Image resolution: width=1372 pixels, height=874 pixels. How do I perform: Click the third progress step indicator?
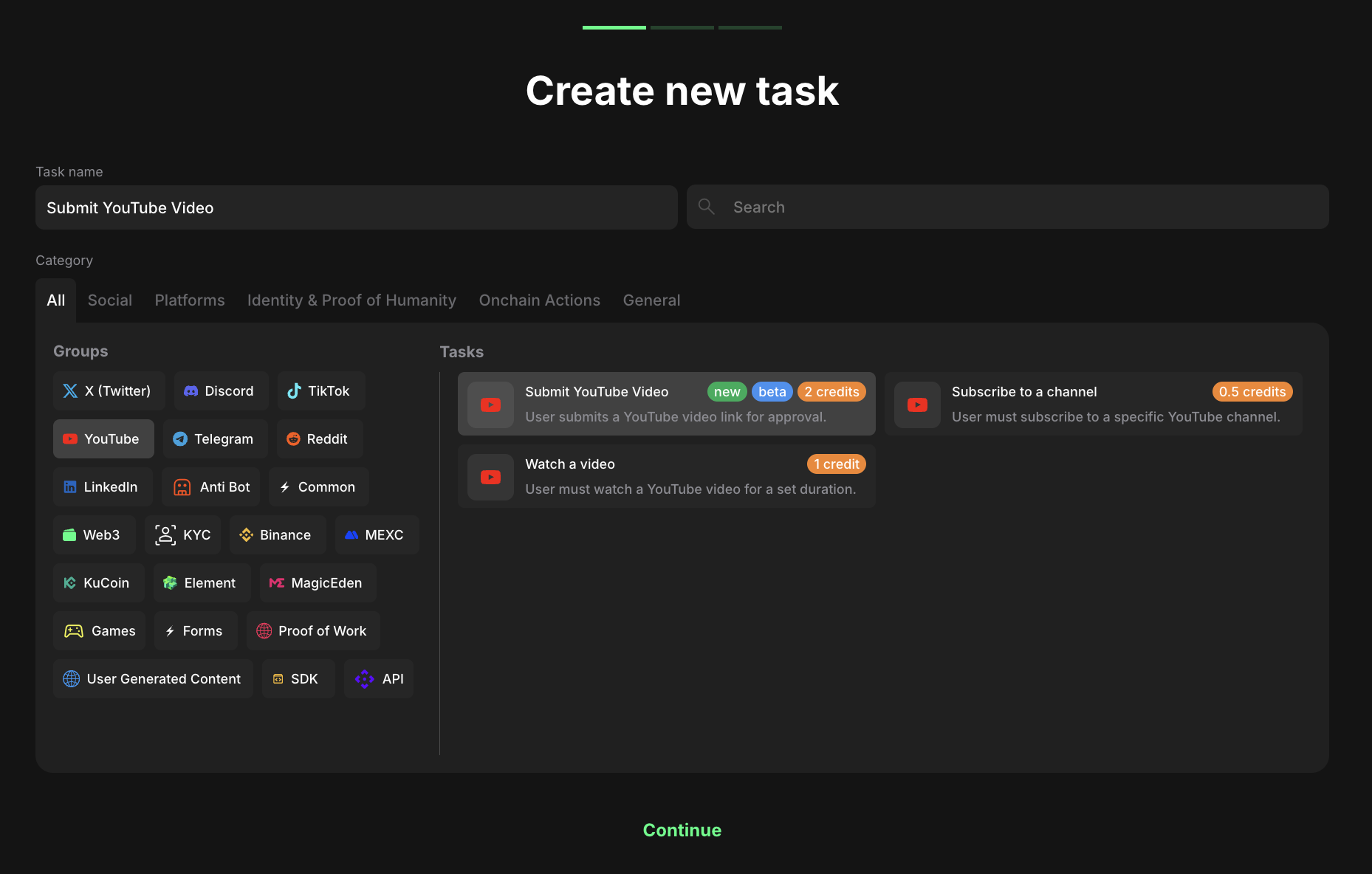[750, 27]
